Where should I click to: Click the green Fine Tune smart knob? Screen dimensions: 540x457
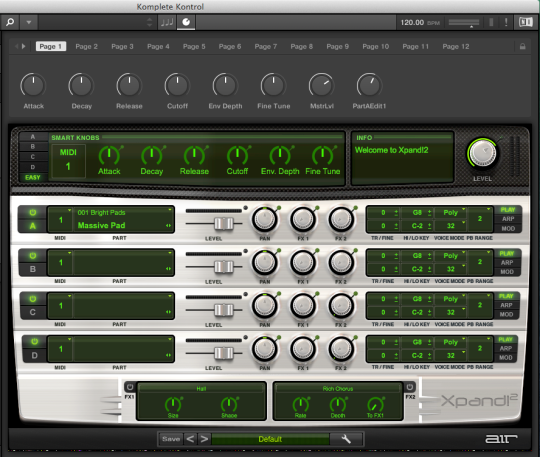322,155
